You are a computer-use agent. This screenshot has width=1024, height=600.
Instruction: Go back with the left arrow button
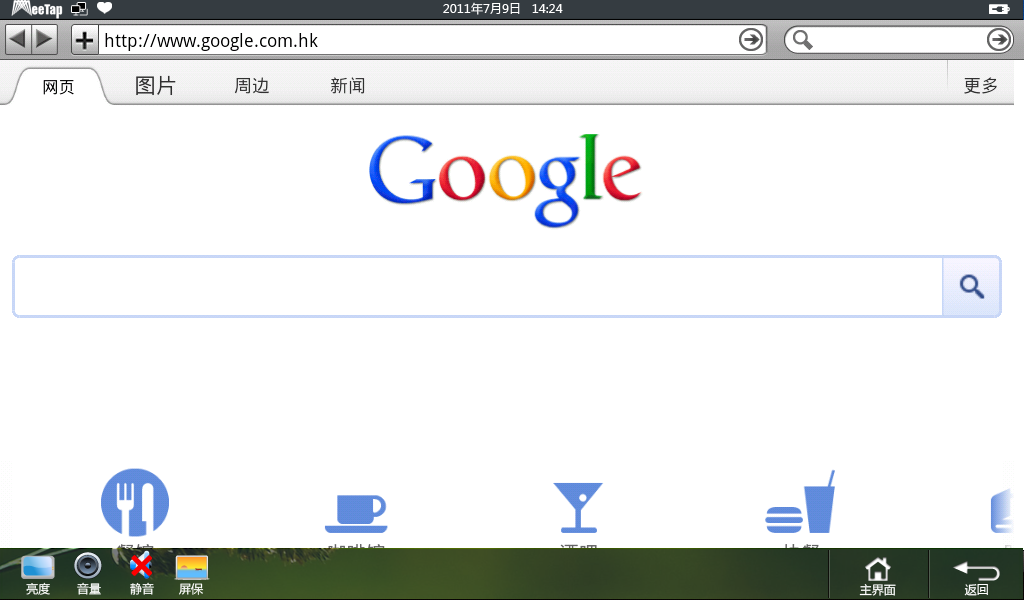(x=18, y=40)
